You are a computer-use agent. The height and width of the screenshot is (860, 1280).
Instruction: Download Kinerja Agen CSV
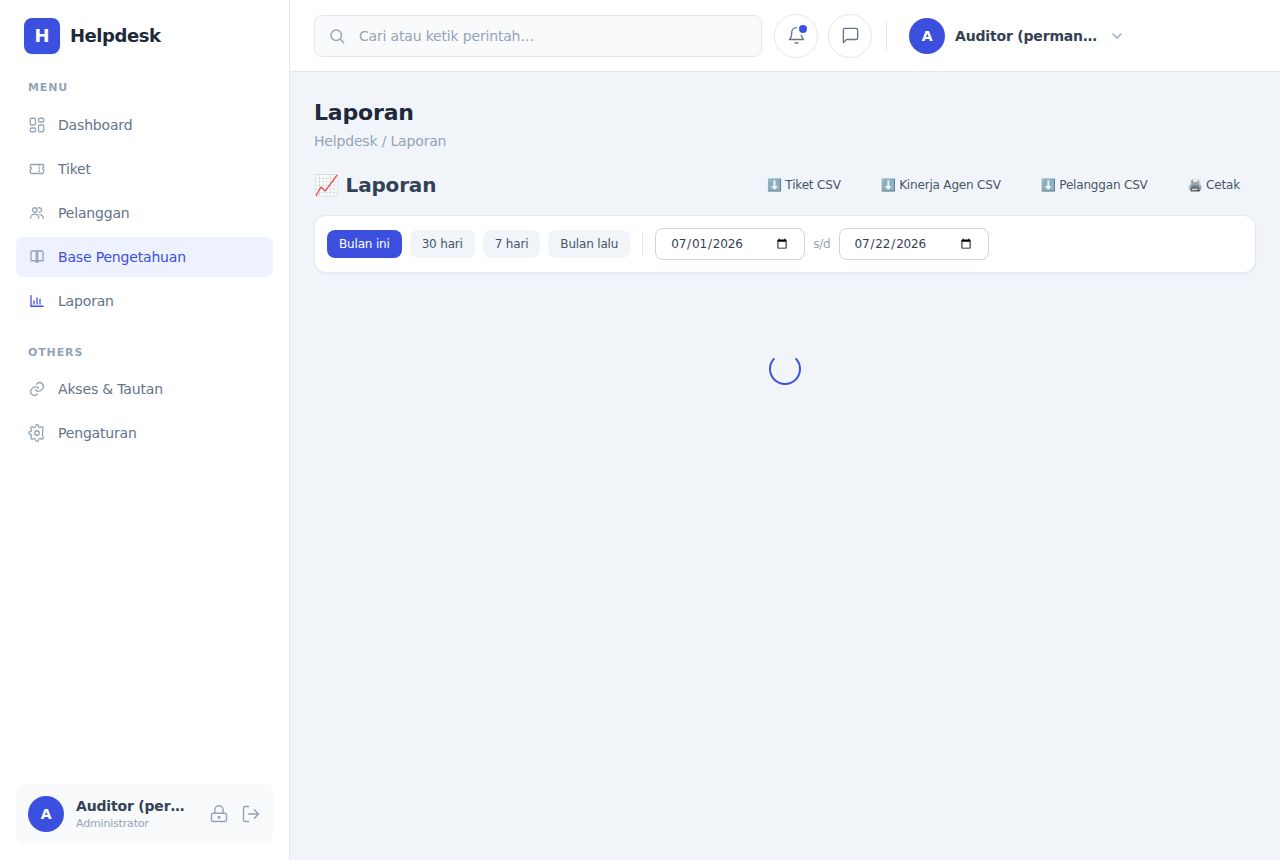(941, 185)
